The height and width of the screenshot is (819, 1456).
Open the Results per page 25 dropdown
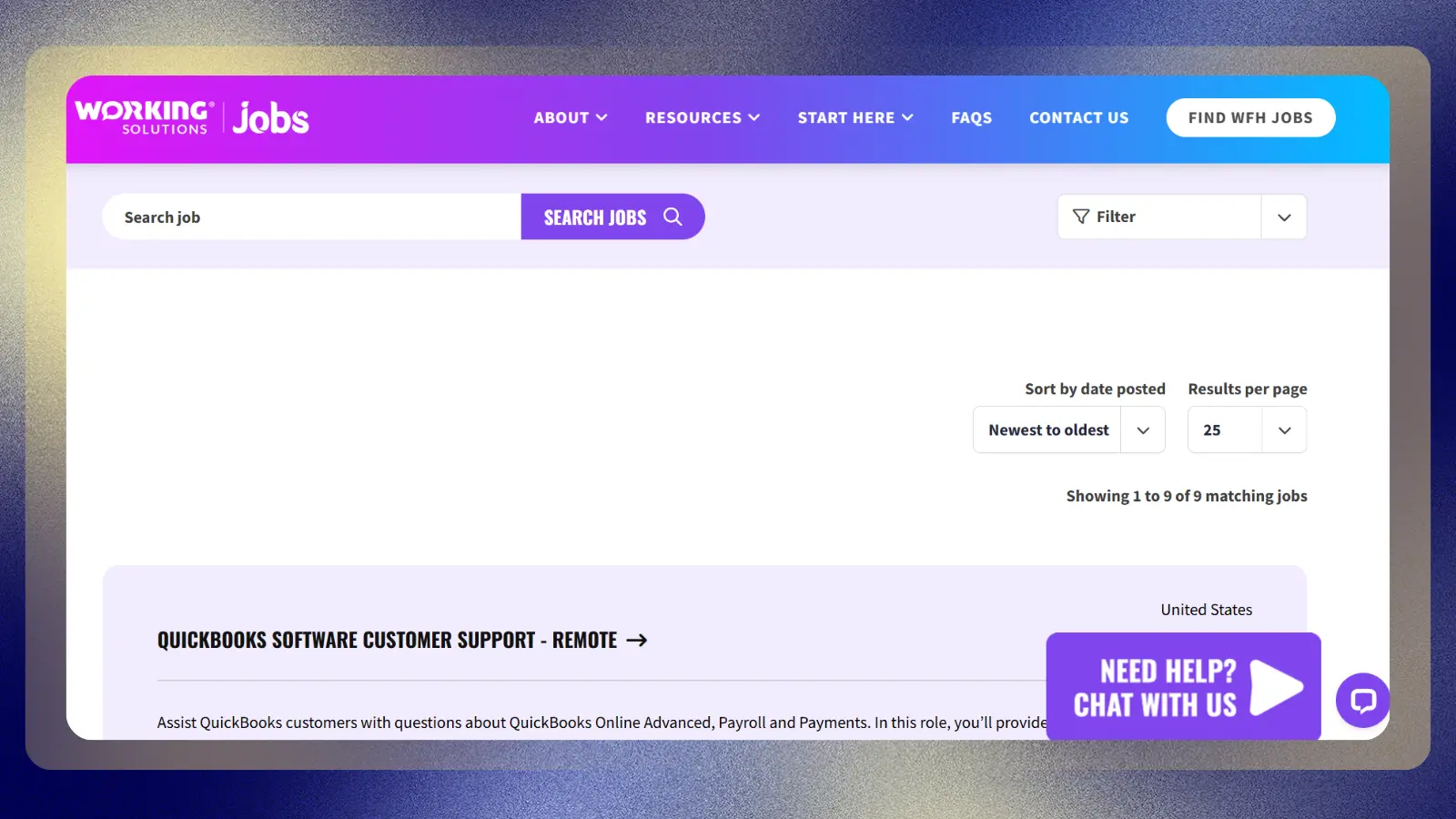click(1247, 430)
